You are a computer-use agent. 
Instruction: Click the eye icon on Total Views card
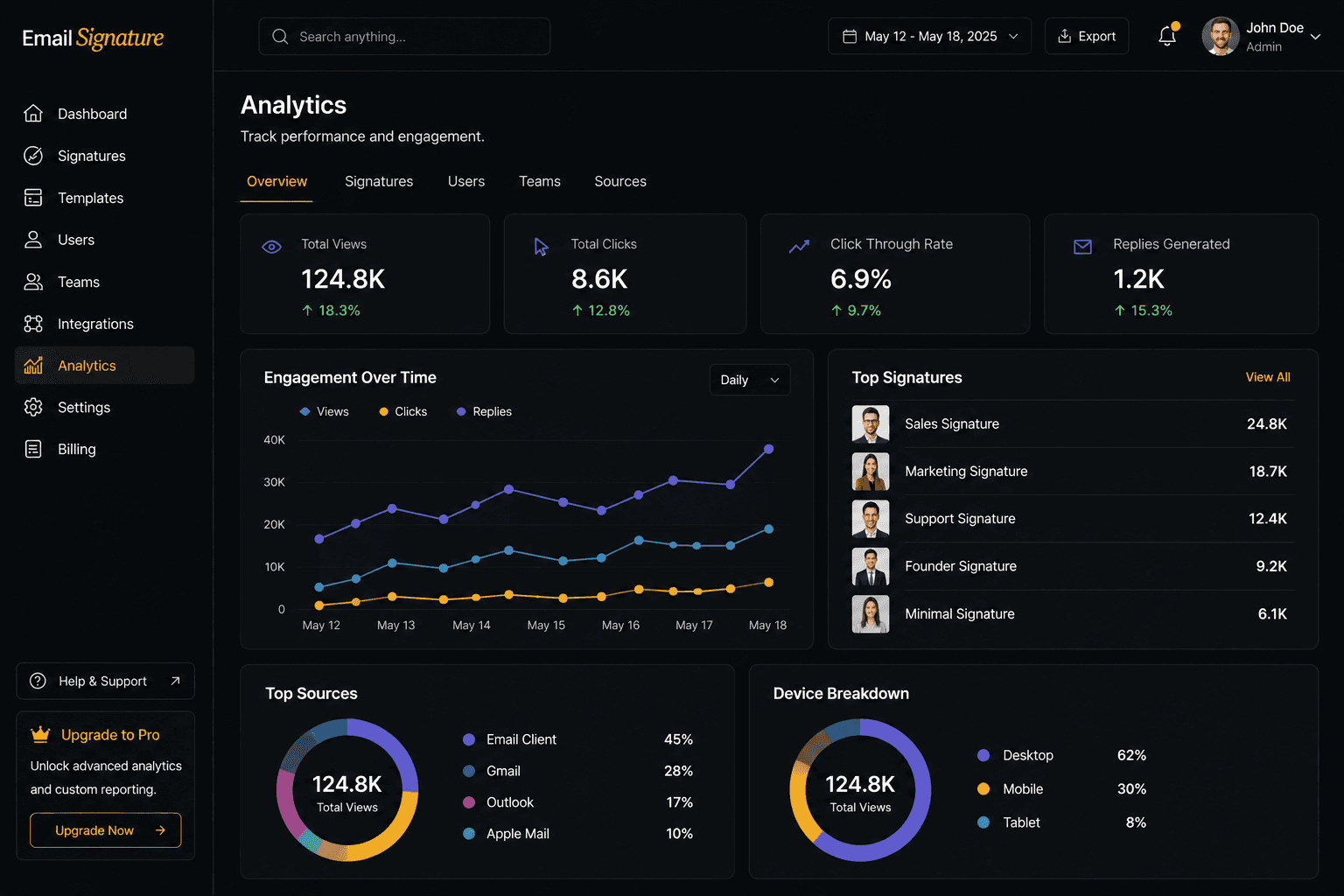pos(271,247)
